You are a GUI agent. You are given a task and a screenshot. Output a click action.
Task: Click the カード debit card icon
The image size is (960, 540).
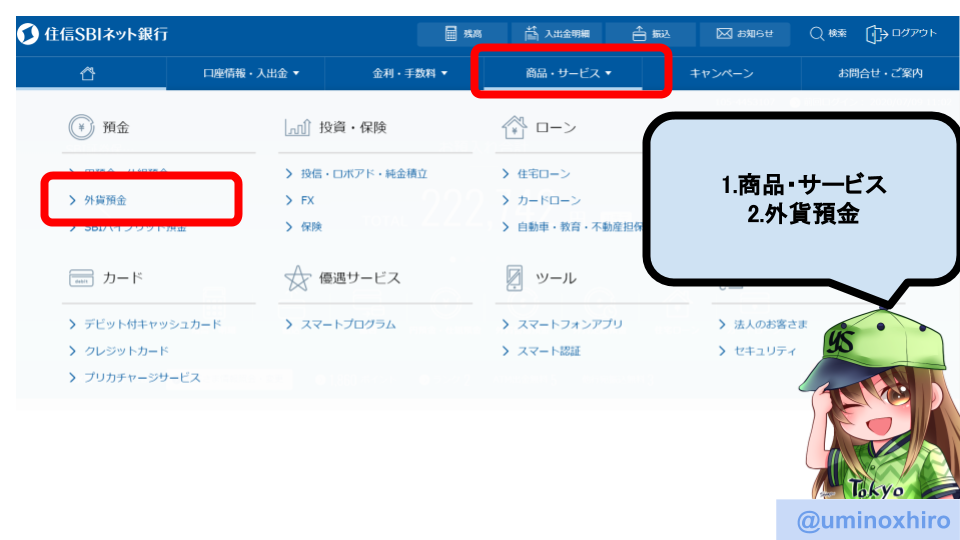(x=81, y=278)
